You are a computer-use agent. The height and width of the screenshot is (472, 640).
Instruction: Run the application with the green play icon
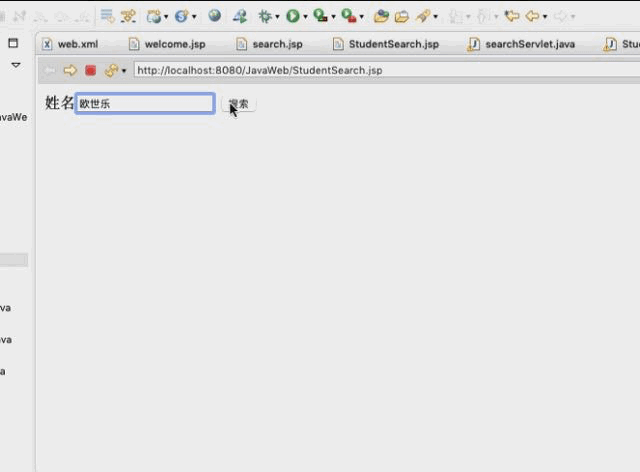[293, 16]
